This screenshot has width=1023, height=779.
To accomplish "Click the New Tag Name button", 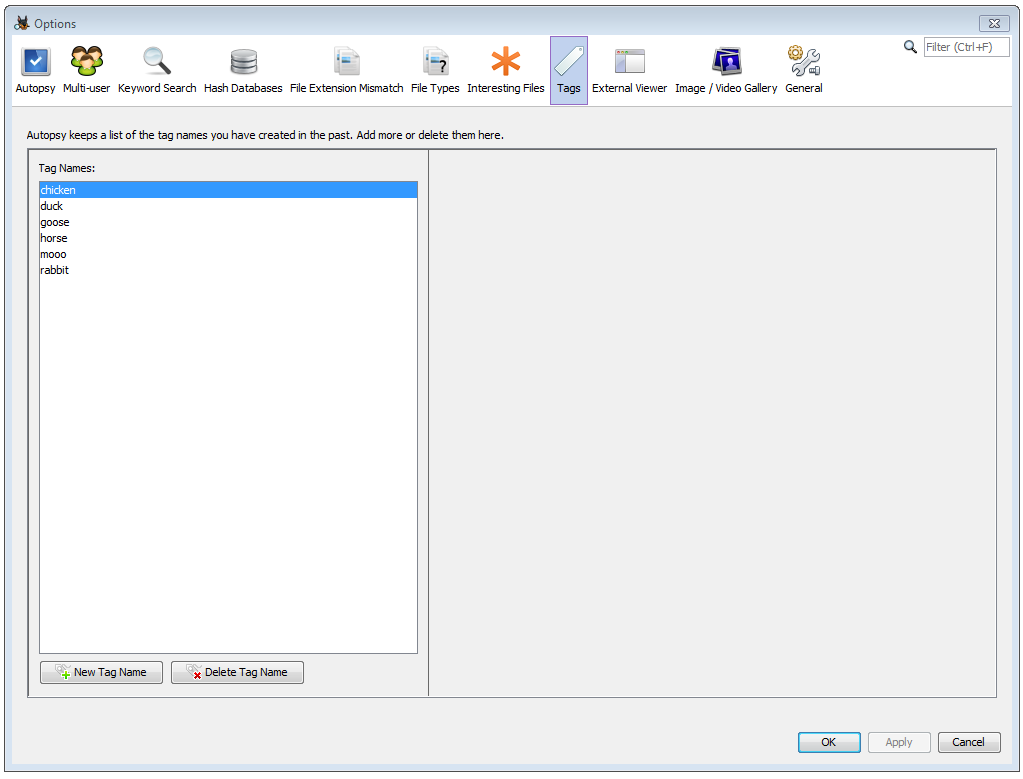I will tap(101, 672).
